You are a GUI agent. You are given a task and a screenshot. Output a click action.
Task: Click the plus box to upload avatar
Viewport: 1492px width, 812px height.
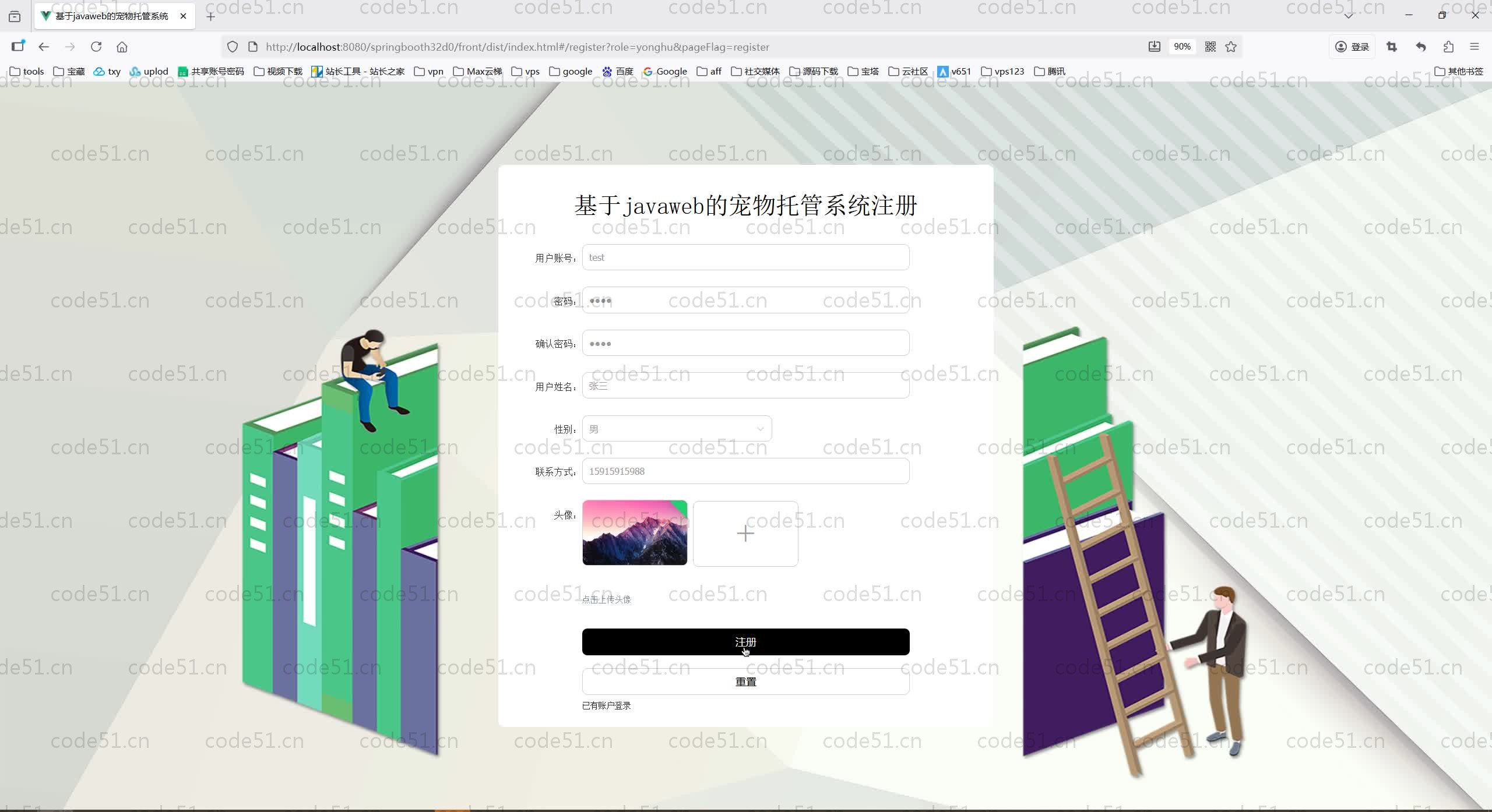(745, 533)
